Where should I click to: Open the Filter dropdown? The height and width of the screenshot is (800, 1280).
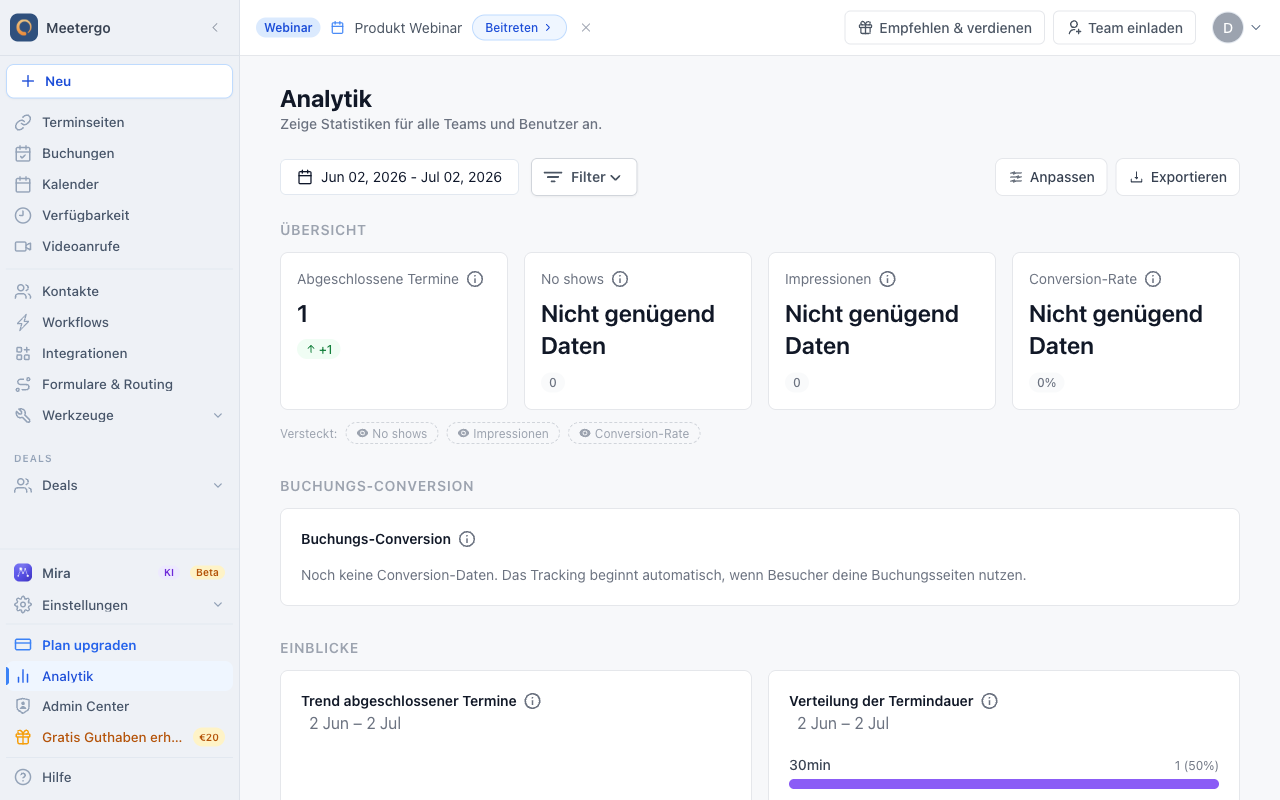584,177
